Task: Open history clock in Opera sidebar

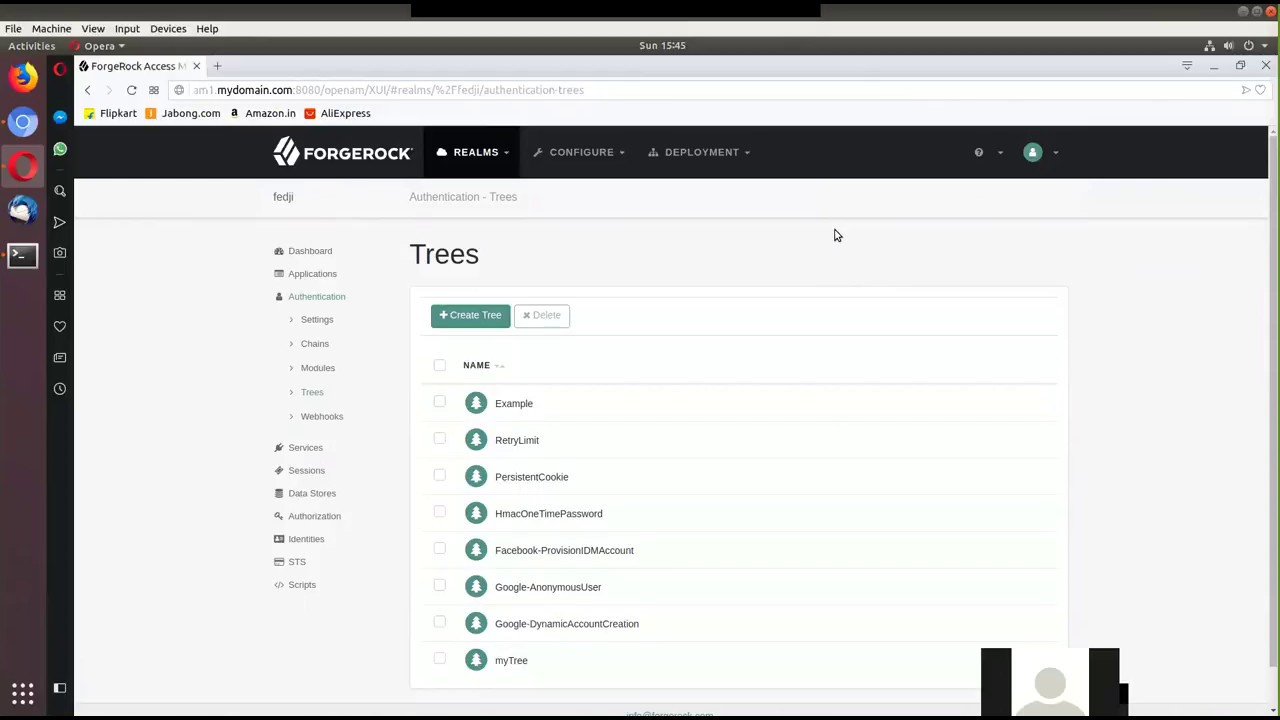Action: (x=60, y=389)
